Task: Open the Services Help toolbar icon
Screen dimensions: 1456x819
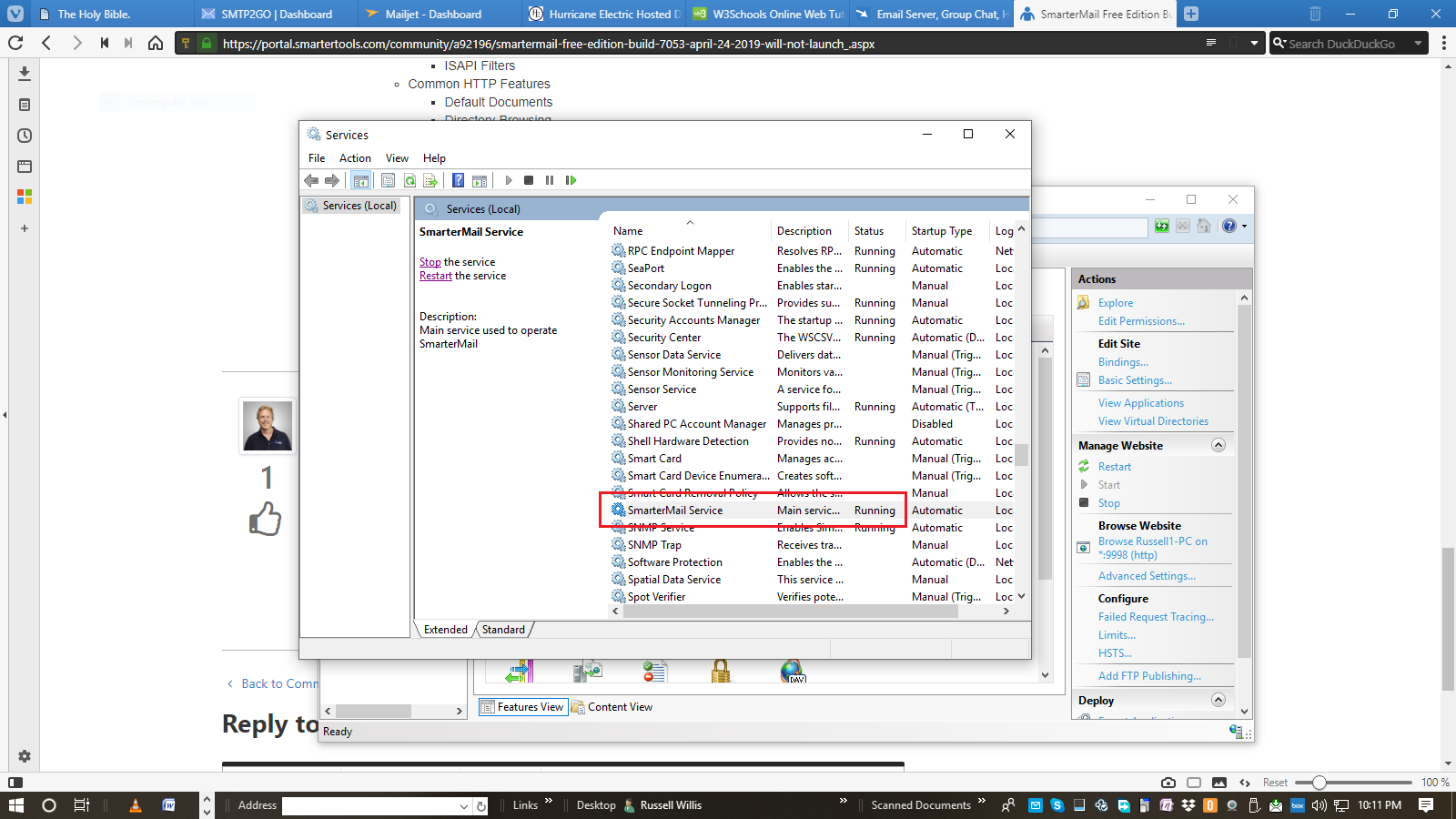Action: pyautogui.click(x=459, y=180)
